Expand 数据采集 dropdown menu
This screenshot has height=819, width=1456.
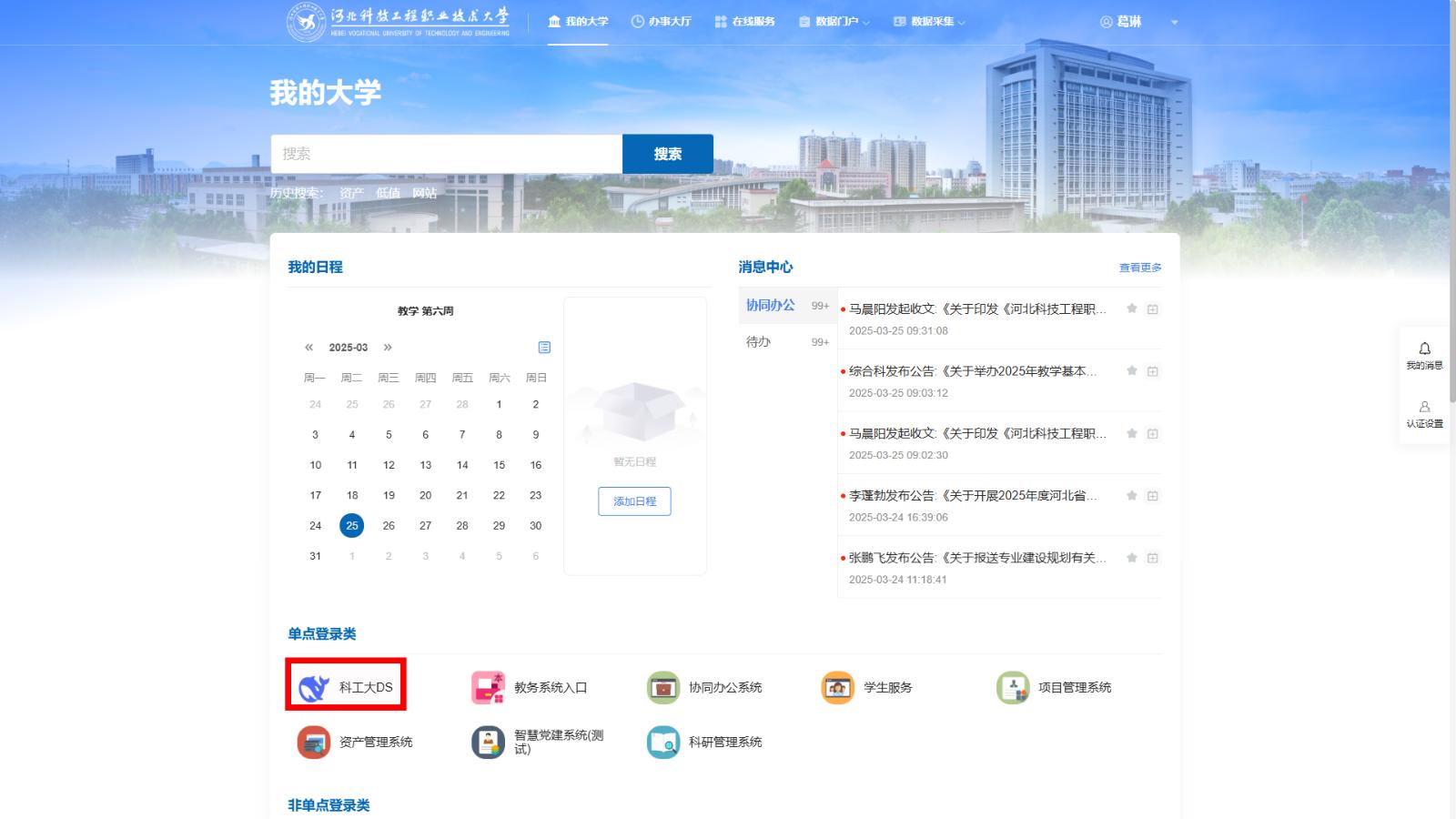point(930,22)
